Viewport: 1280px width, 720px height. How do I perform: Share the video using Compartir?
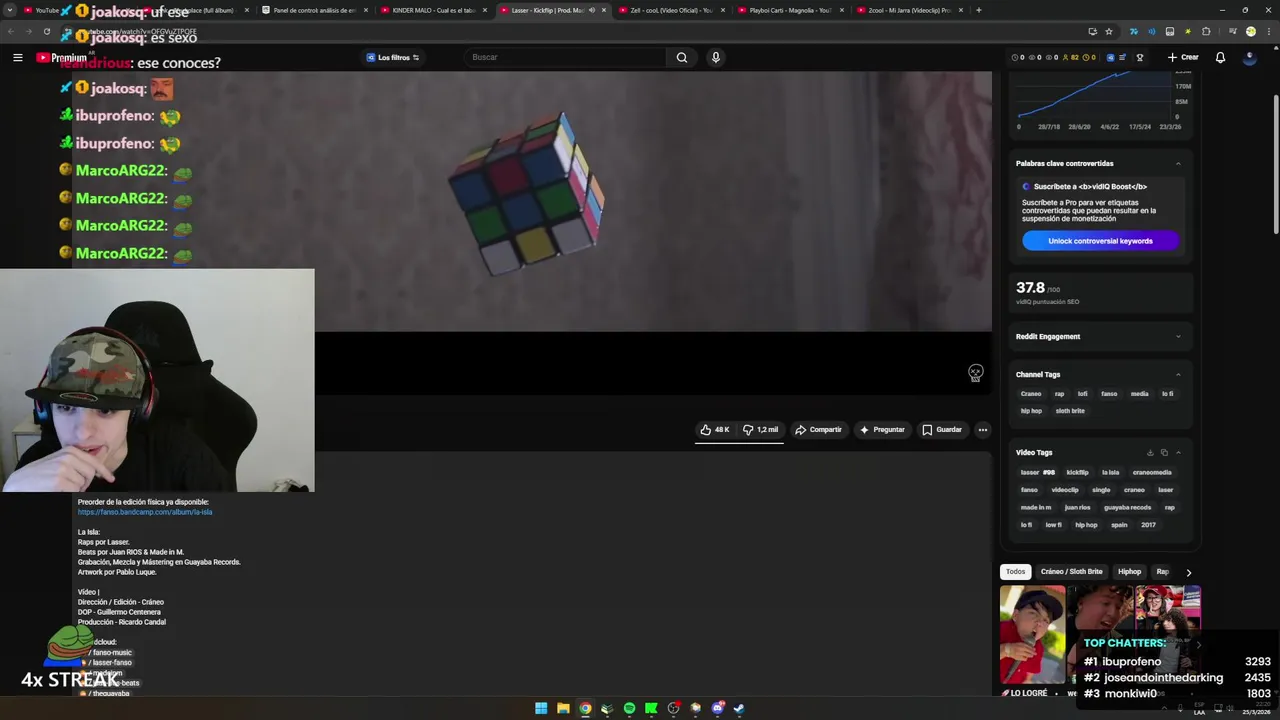[x=818, y=430]
